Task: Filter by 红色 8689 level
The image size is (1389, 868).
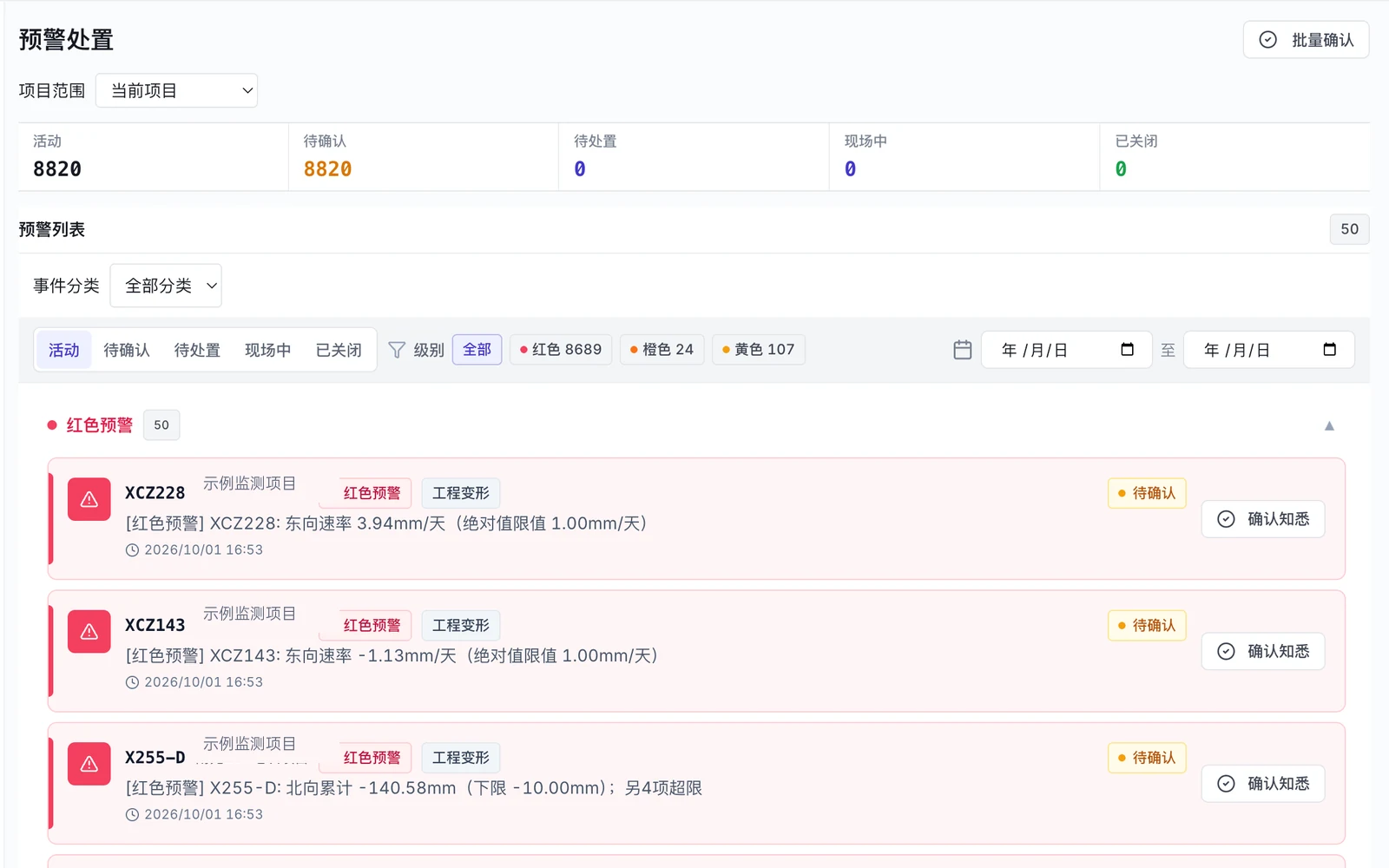Action: click(x=561, y=349)
